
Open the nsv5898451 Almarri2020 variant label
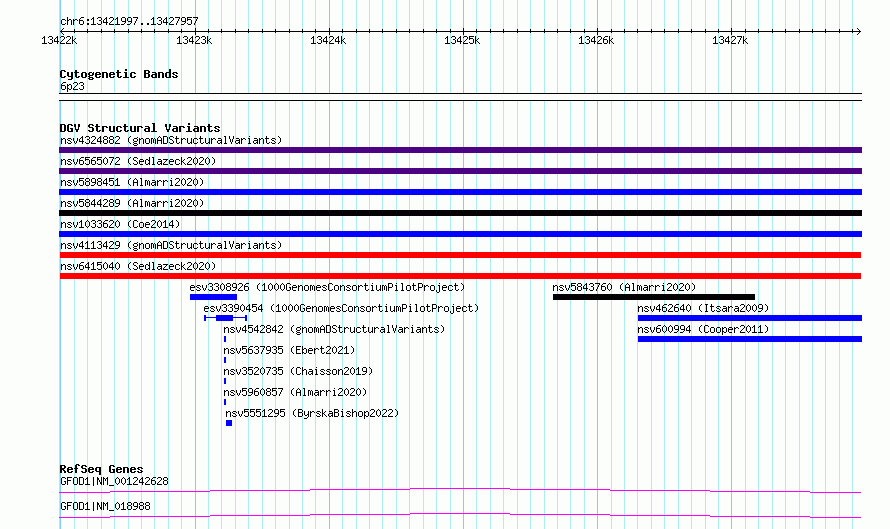coord(132,182)
